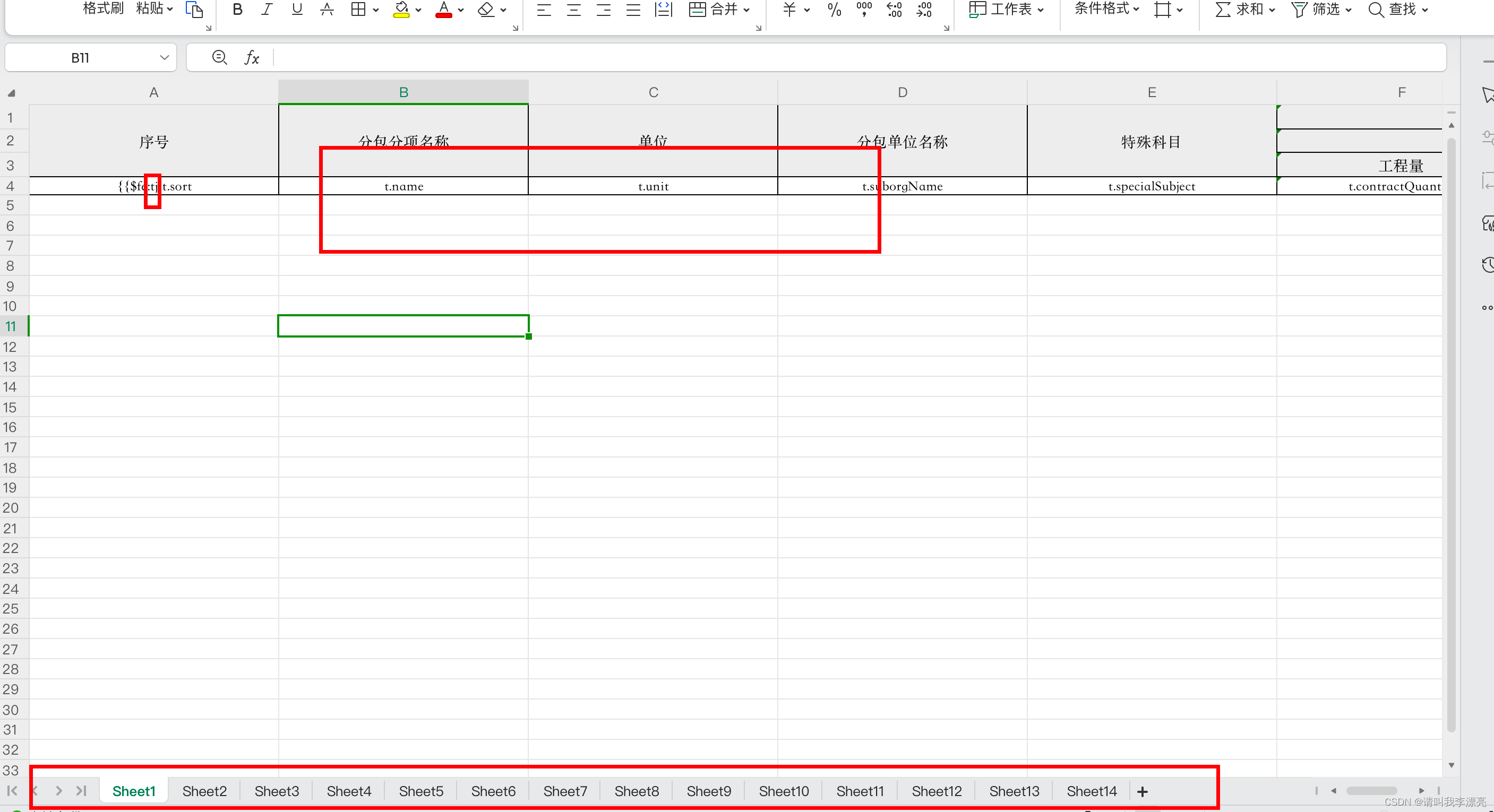
Task: Toggle bold formatting
Action: 237,9
